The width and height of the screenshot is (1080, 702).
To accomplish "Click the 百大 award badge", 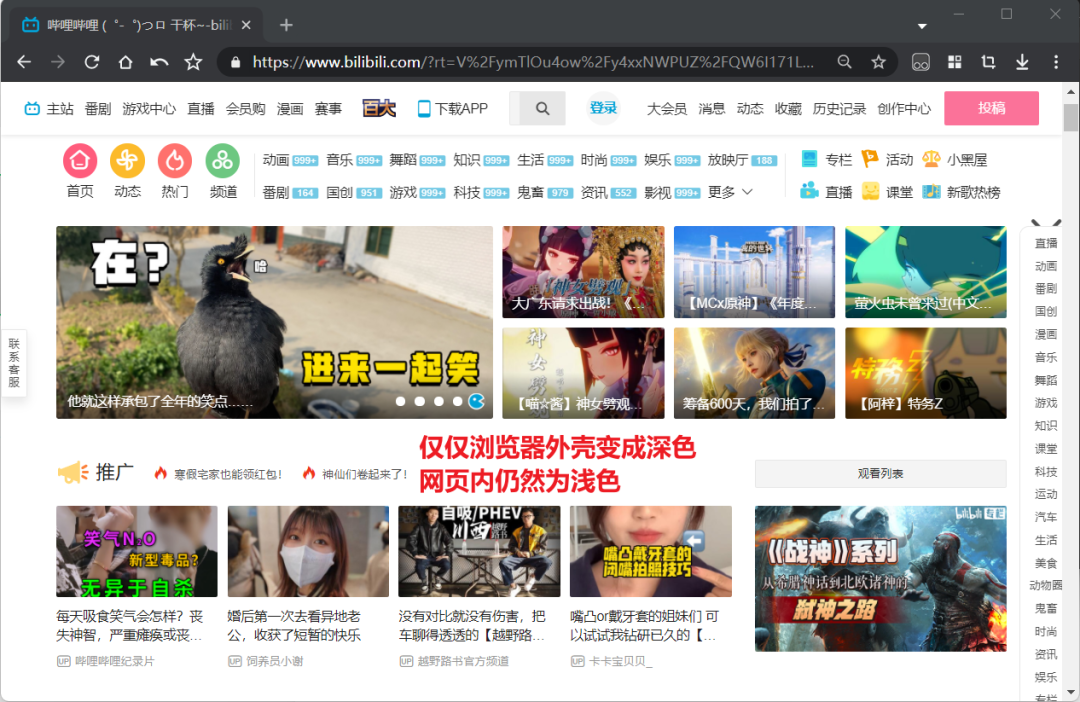I will pyautogui.click(x=379, y=108).
